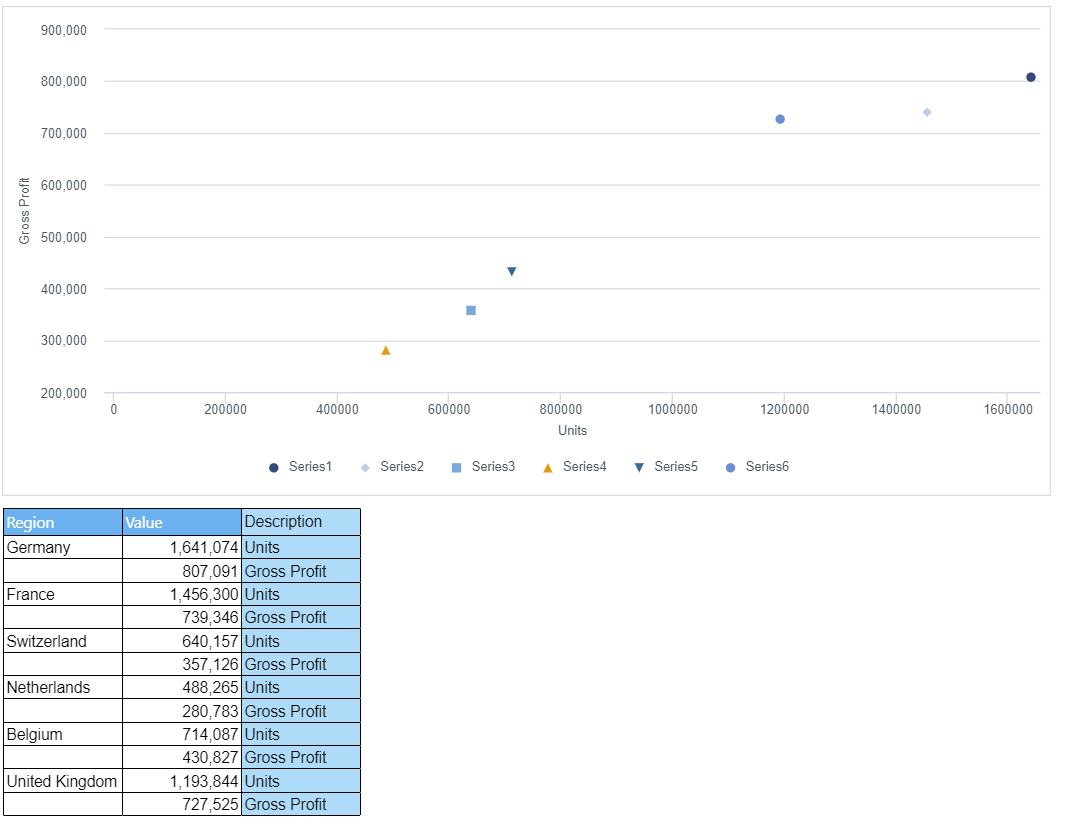Select the Region column header

tap(62, 522)
